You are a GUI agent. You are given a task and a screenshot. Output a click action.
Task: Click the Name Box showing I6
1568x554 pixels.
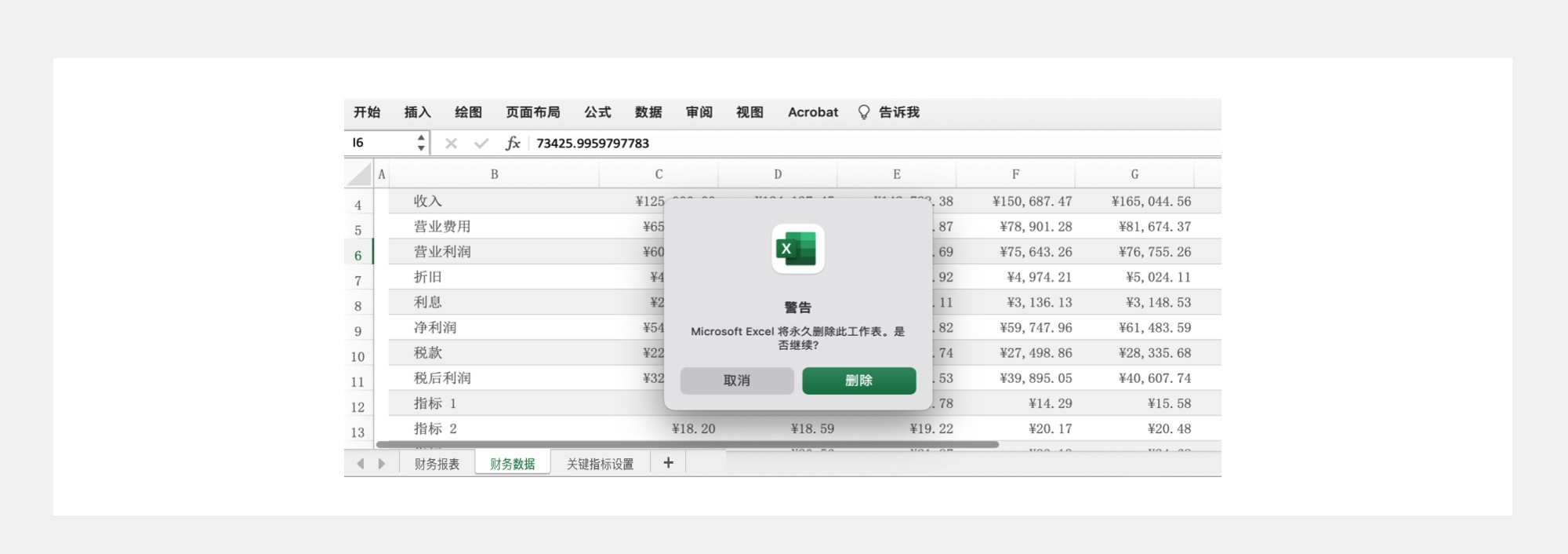380,143
